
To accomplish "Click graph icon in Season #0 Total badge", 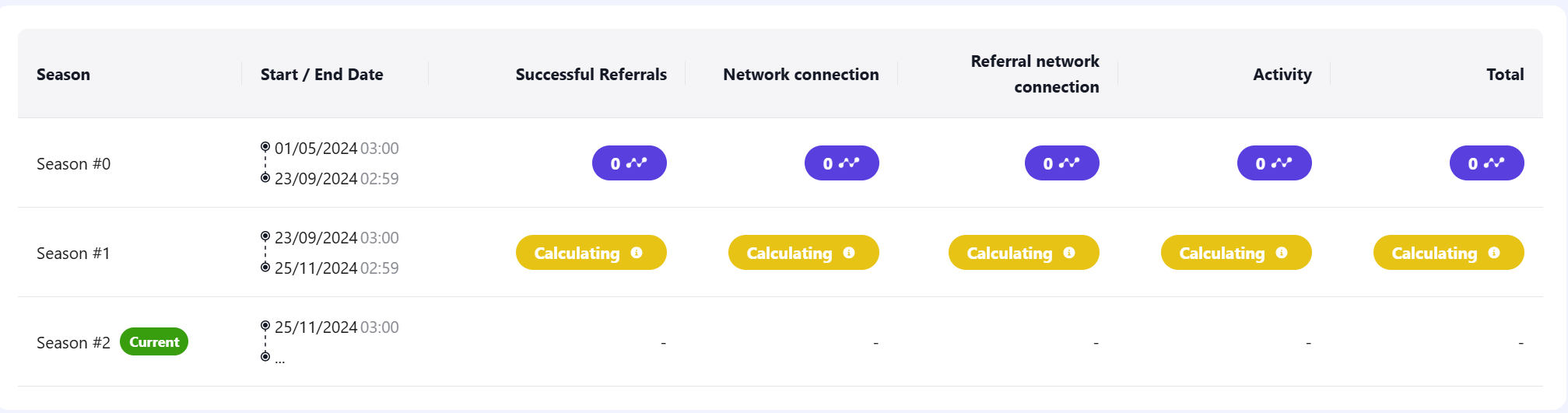I will click(1496, 163).
